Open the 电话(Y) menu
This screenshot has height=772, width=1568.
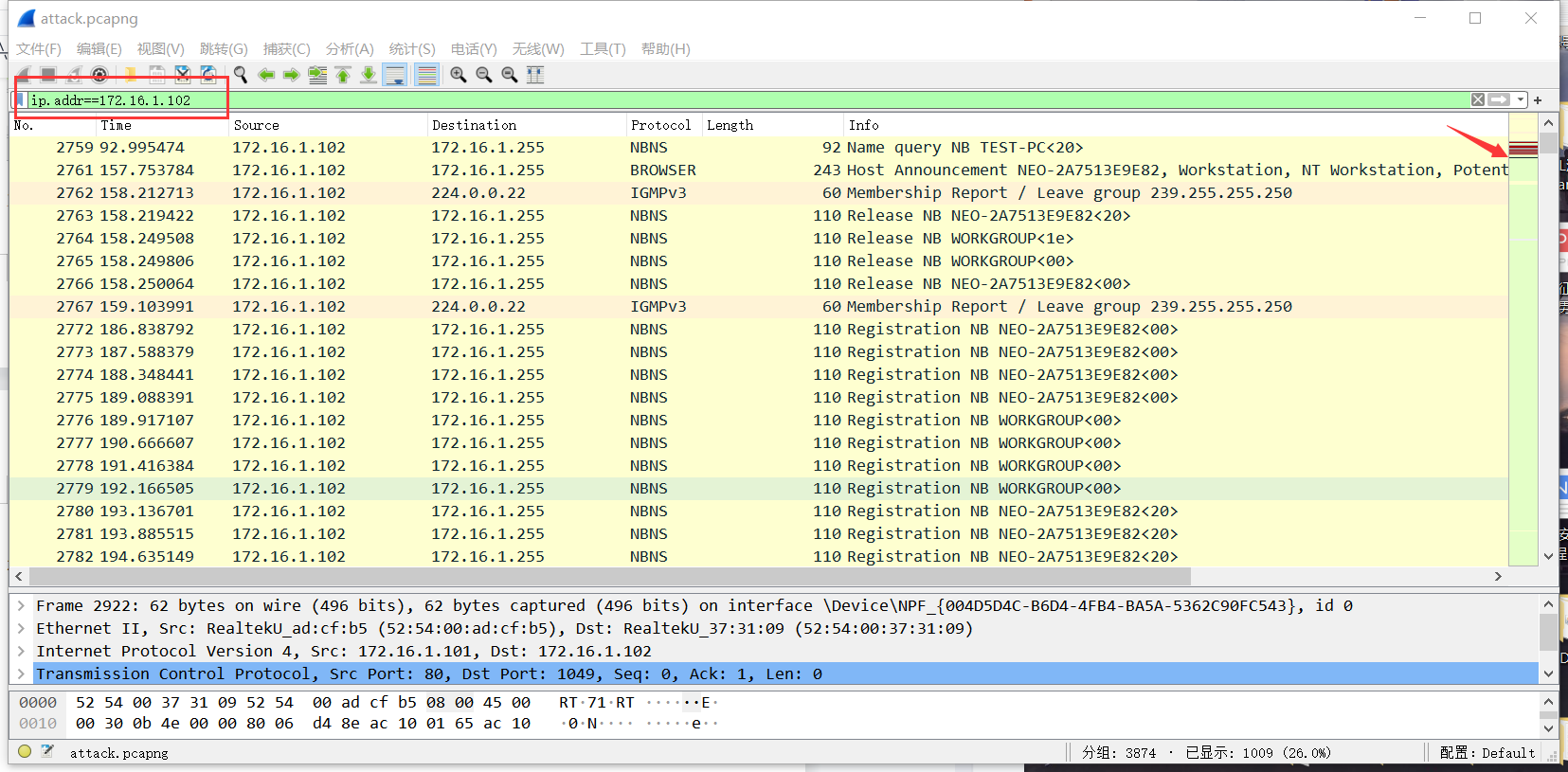tap(474, 48)
